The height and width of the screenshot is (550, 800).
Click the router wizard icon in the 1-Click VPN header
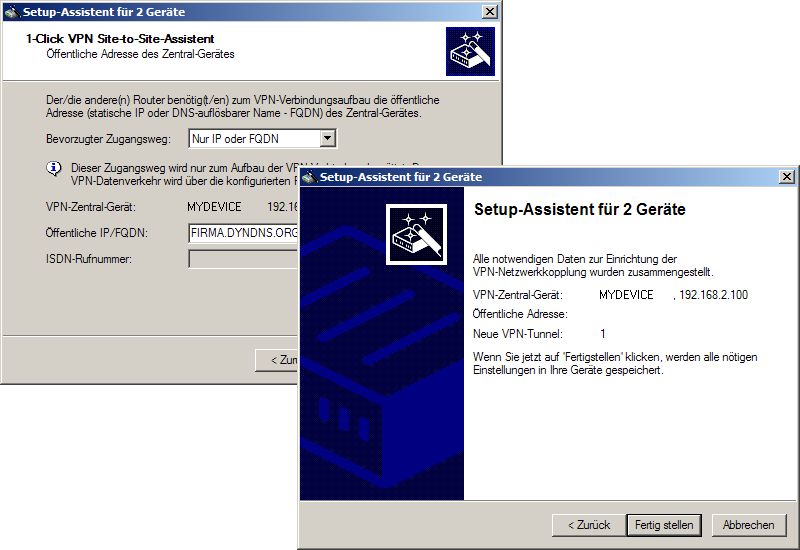click(x=470, y=51)
